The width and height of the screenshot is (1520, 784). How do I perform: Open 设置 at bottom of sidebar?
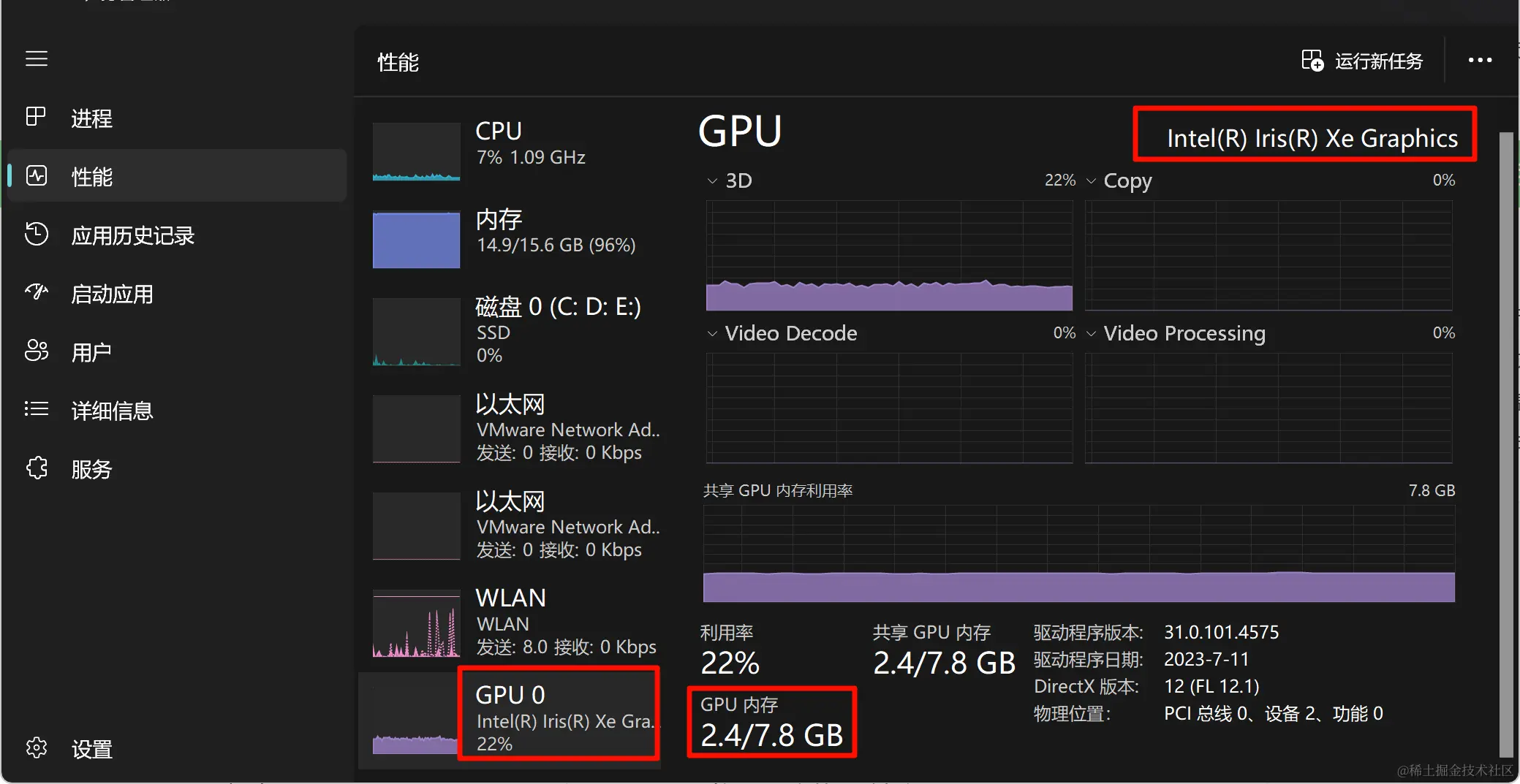[x=178, y=748]
